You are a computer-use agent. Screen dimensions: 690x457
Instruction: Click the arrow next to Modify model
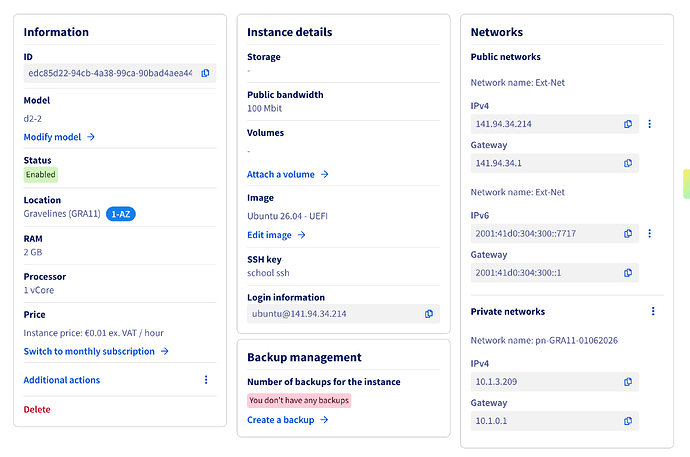[x=91, y=137]
